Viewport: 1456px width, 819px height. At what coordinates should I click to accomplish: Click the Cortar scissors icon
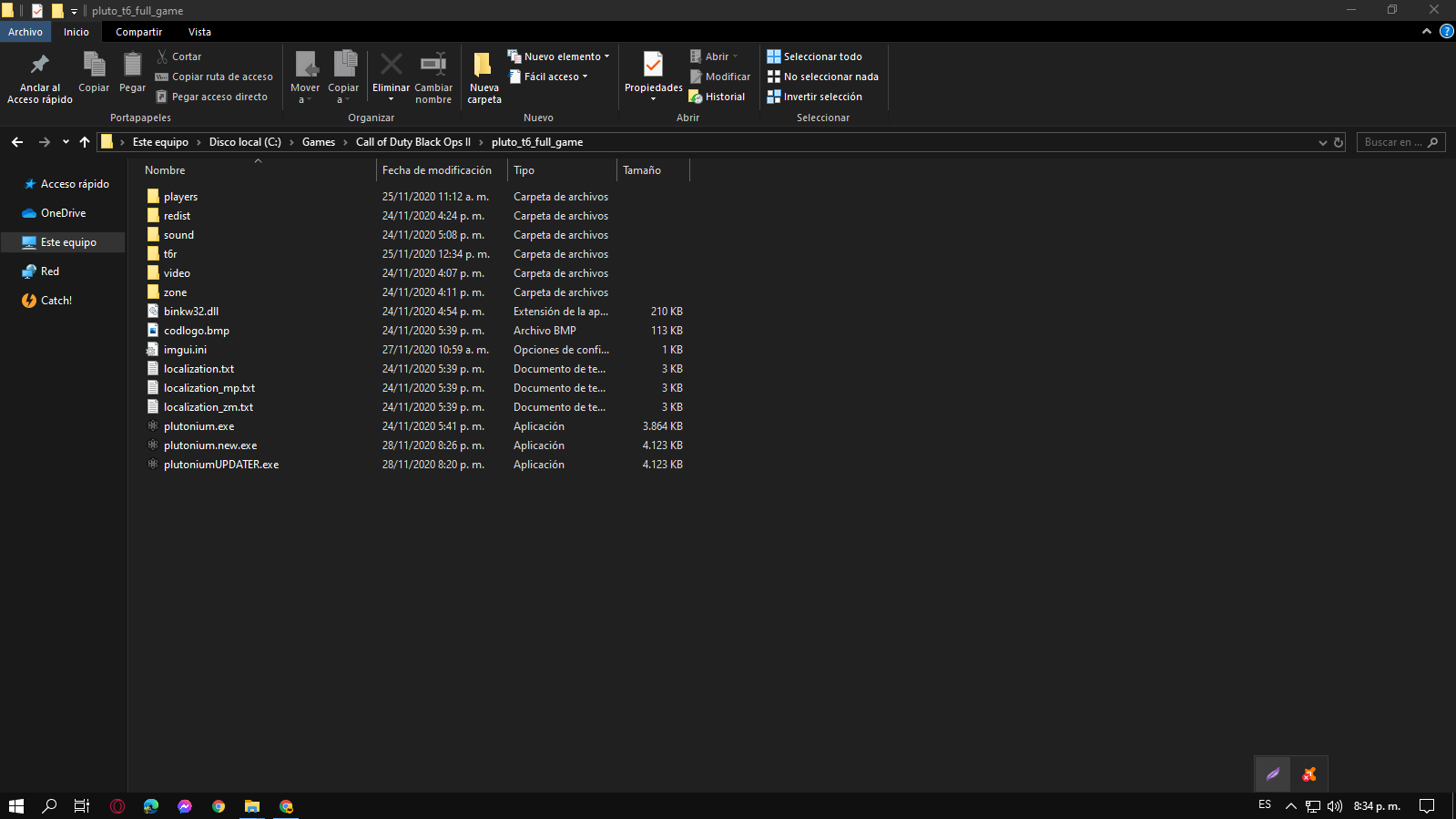coord(162,56)
